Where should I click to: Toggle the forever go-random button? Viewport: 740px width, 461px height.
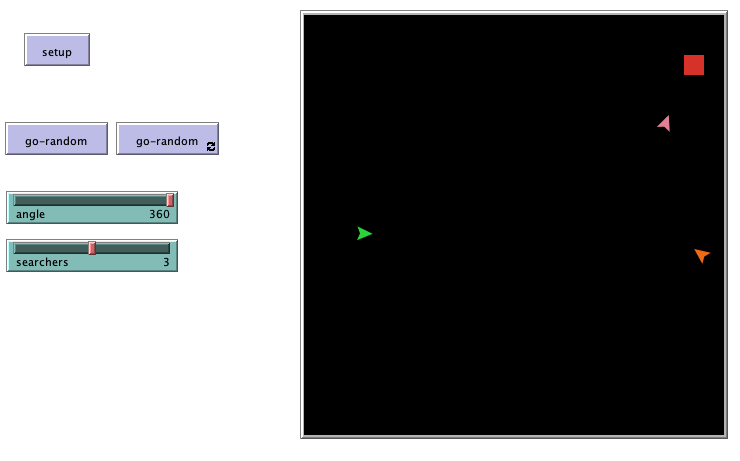[x=166, y=140]
